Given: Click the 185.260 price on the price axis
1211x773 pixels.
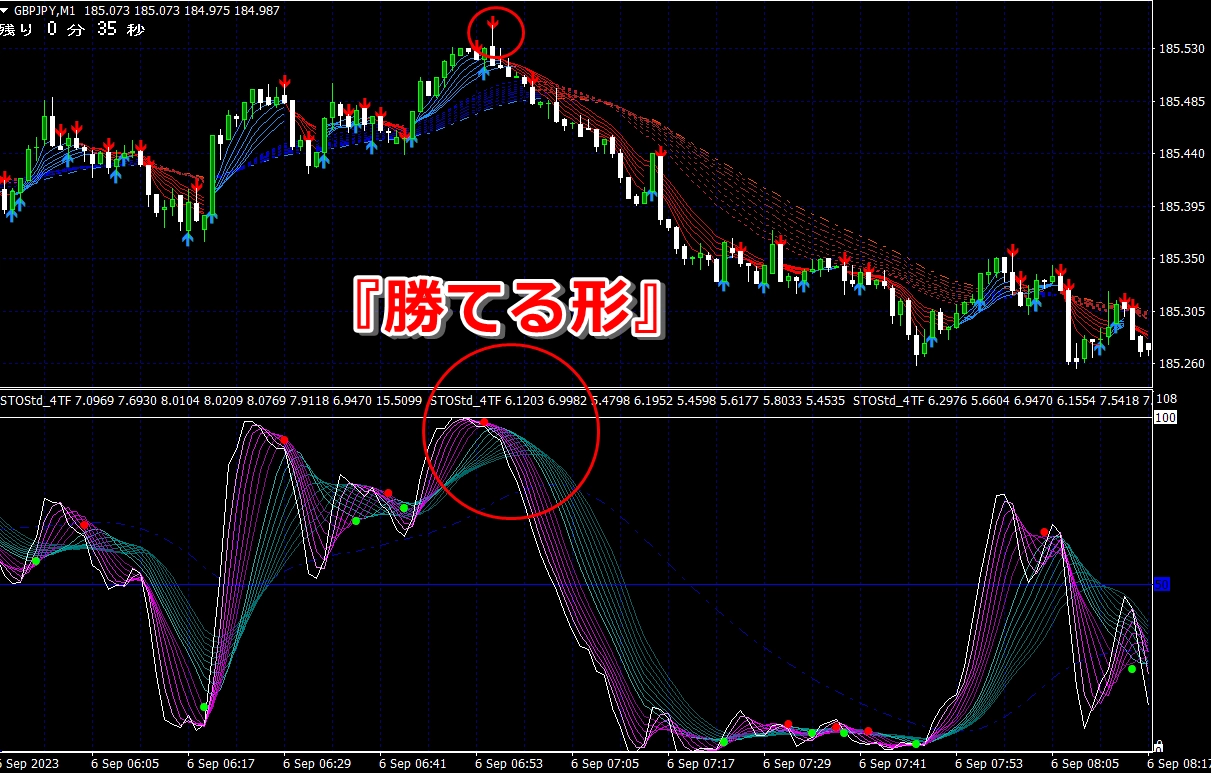Looking at the screenshot, I should coord(1180,364).
